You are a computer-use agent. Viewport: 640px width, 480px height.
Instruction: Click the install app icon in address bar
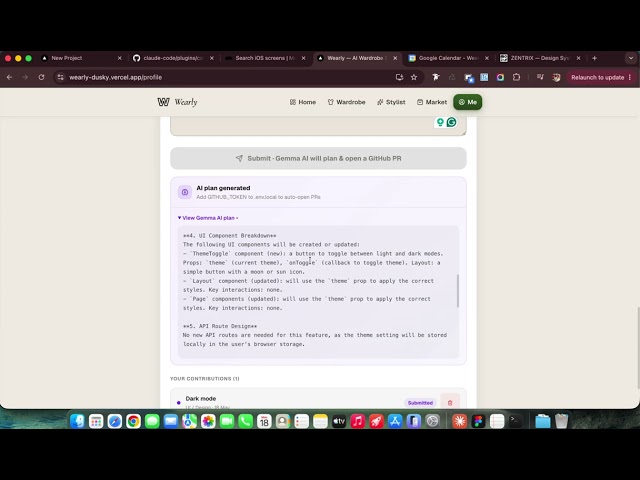pyautogui.click(x=399, y=77)
